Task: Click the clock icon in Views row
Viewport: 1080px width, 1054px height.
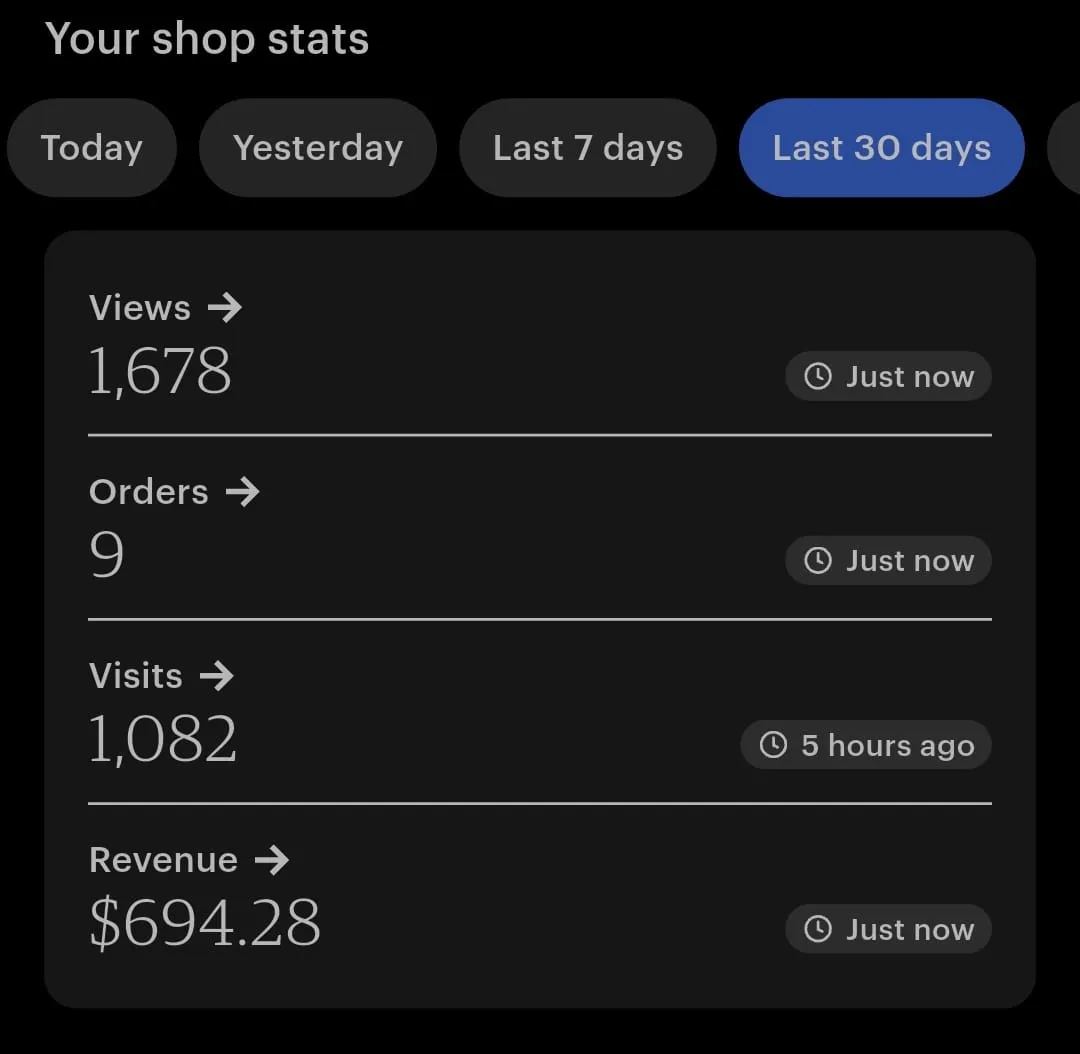Action: [x=818, y=377]
